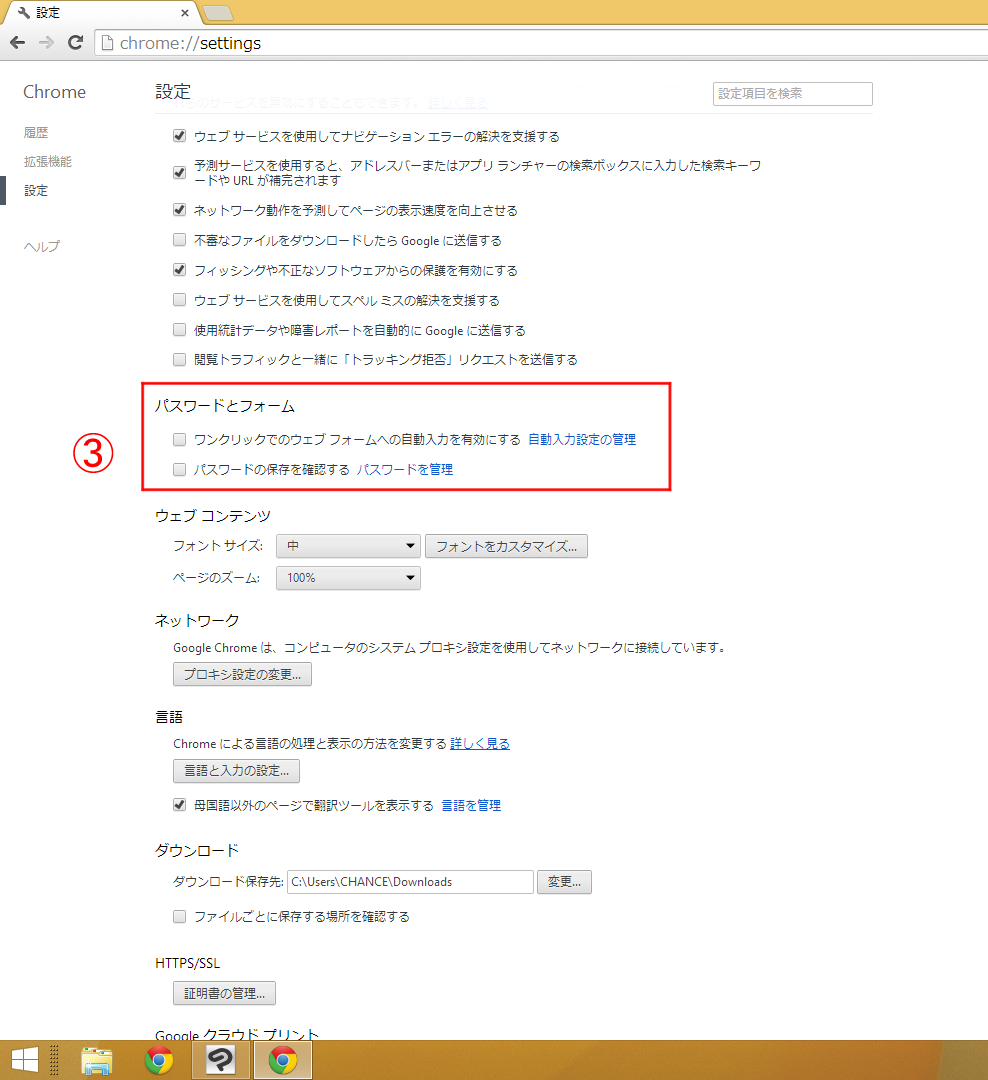
Task: Open the Windows Start button
Action: [x=25, y=1060]
